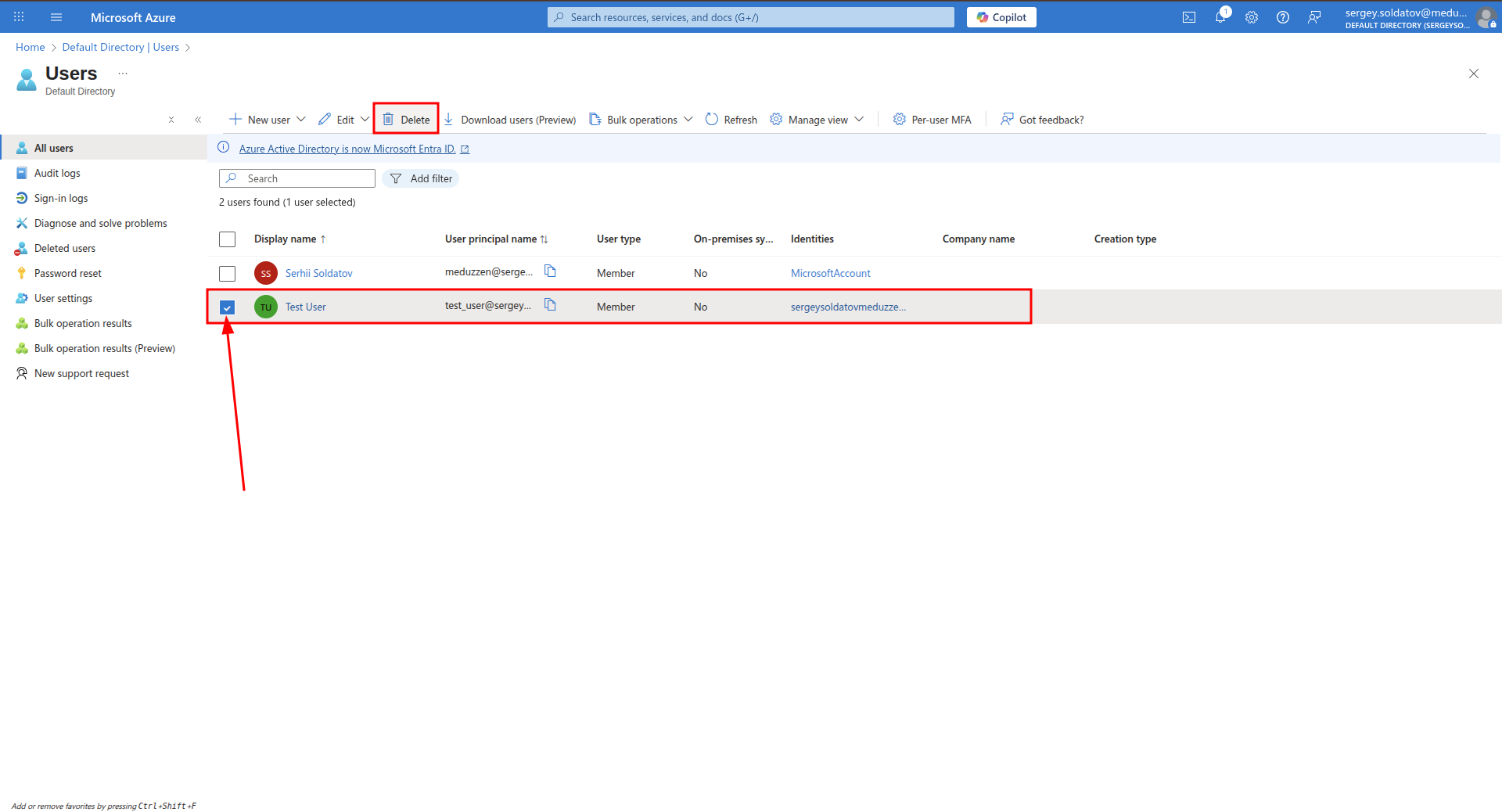
Task: Open the Bulk operations menu
Action: pyautogui.click(x=641, y=120)
